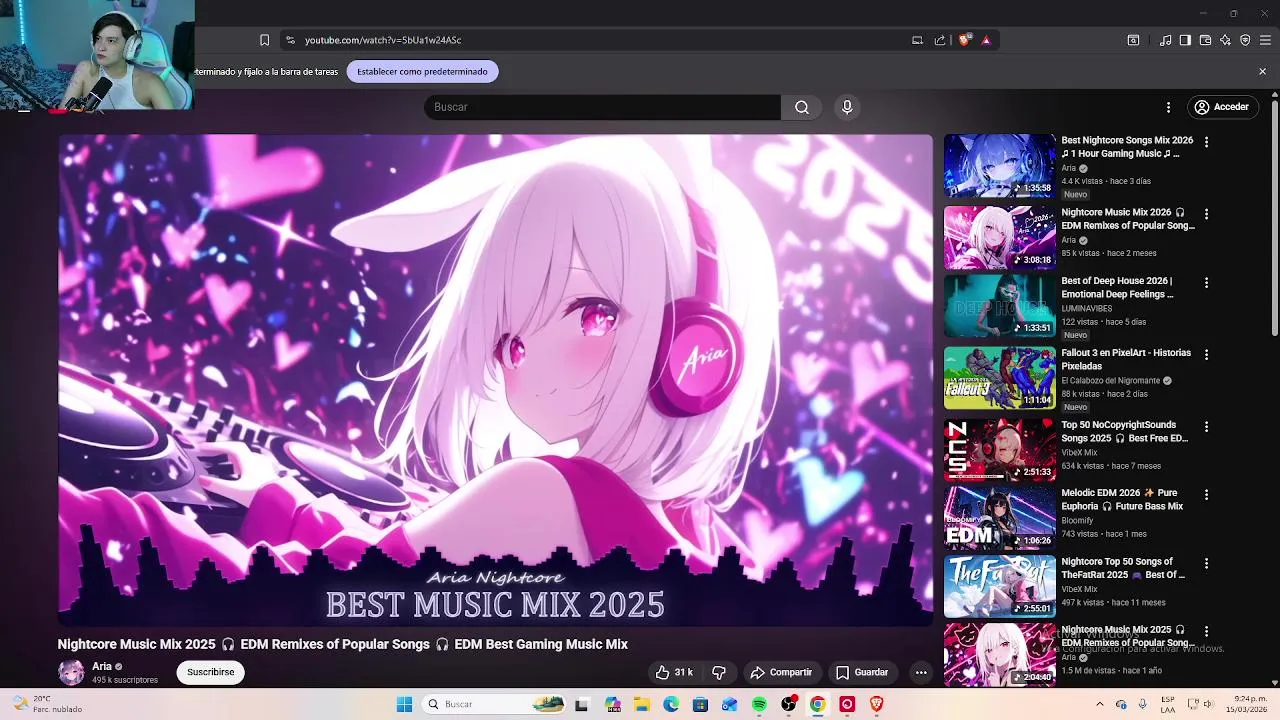Click the YouTube search magnifier button

pyautogui.click(x=802, y=107)
